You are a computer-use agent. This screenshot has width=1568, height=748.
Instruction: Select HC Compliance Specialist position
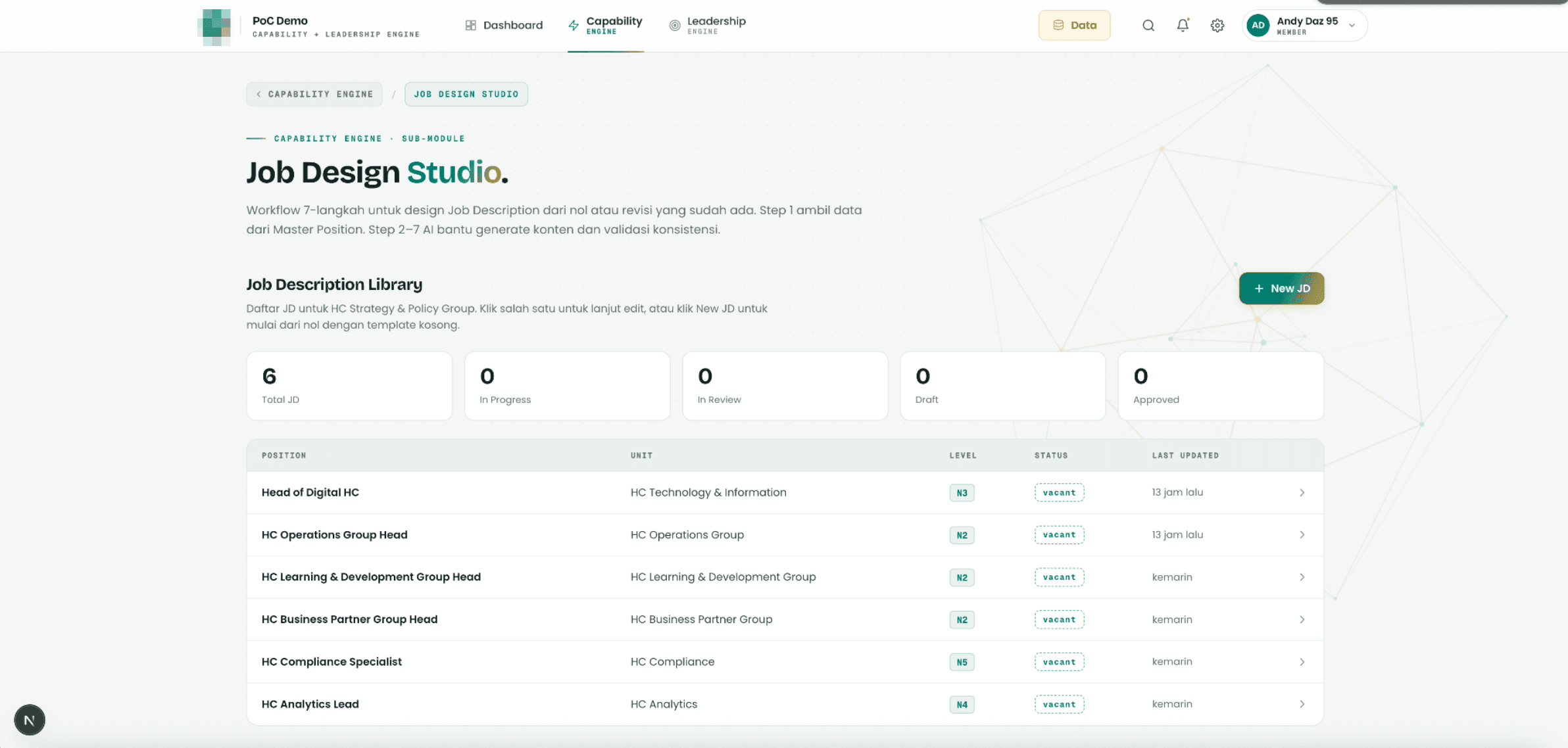331,662
